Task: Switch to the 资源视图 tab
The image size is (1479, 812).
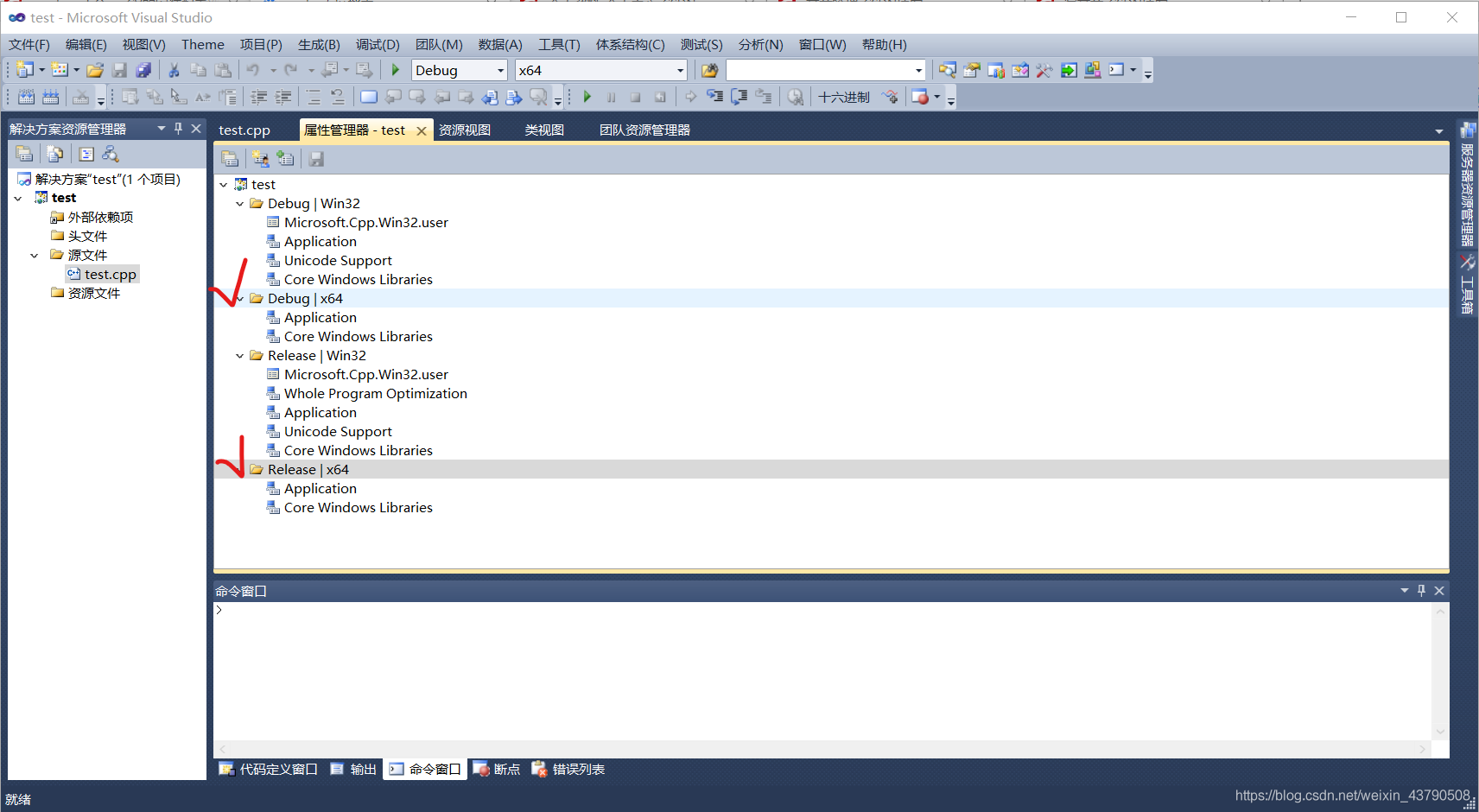Action: (465, 130)
